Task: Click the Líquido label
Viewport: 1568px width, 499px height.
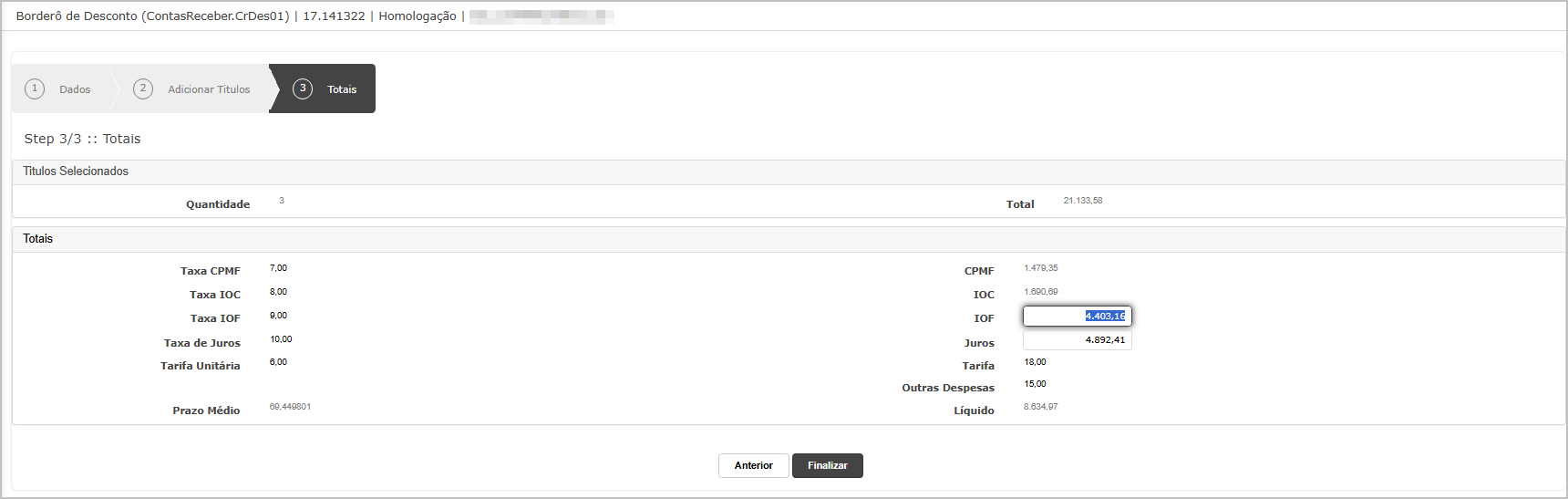Action: pos(974,411)
